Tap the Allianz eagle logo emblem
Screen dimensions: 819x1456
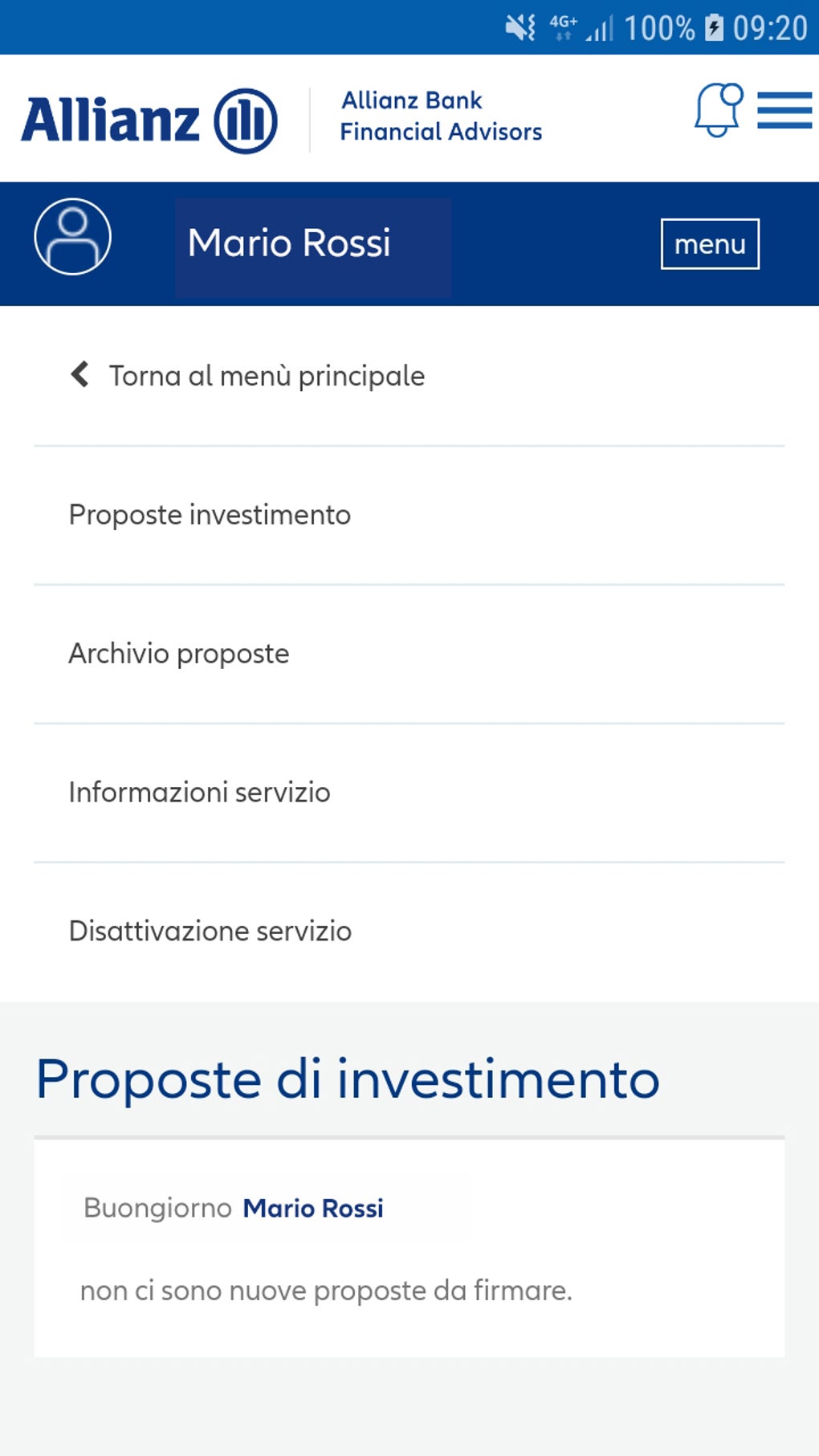click(246, 120)
